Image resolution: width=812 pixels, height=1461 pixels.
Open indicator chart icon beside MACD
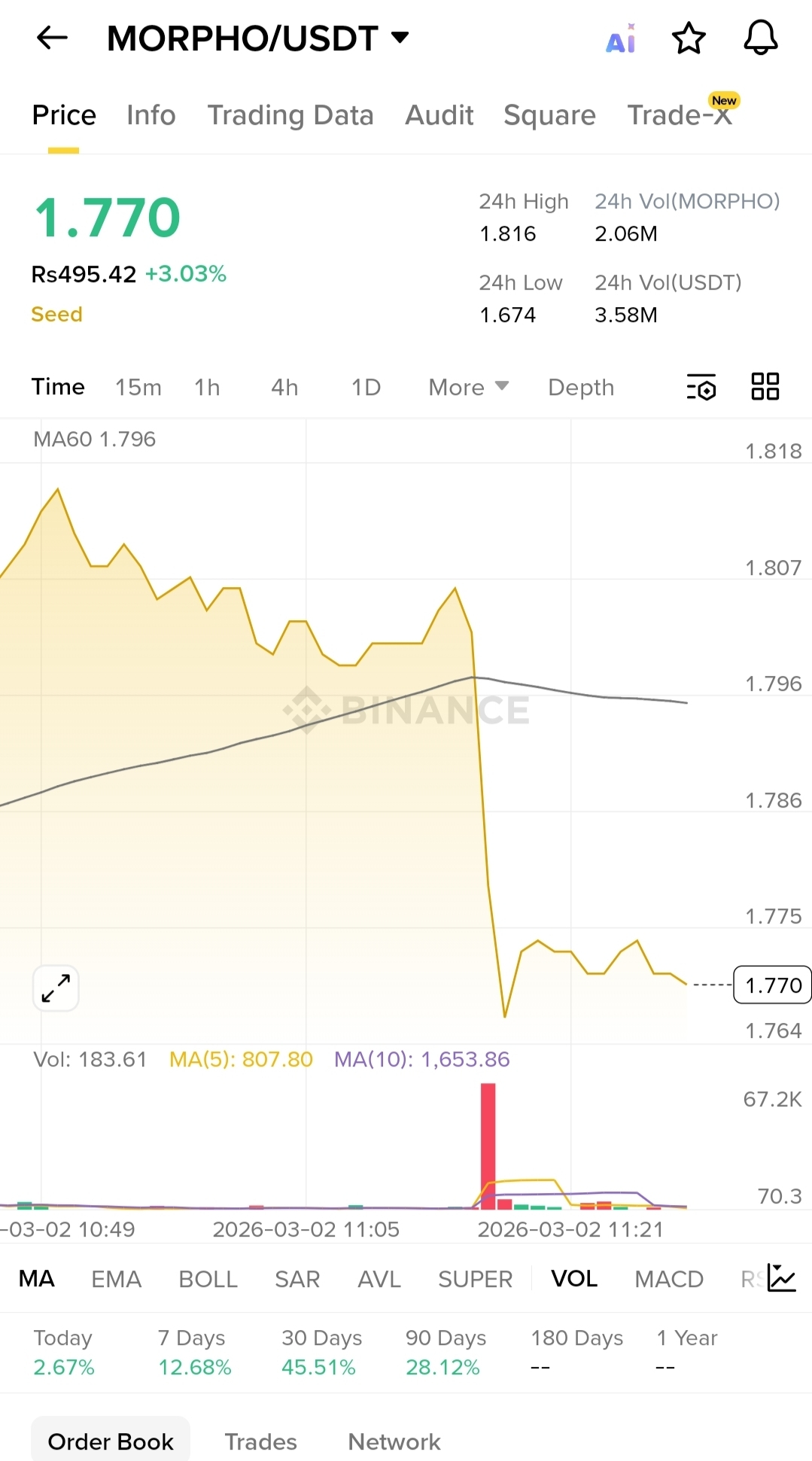781,1278
